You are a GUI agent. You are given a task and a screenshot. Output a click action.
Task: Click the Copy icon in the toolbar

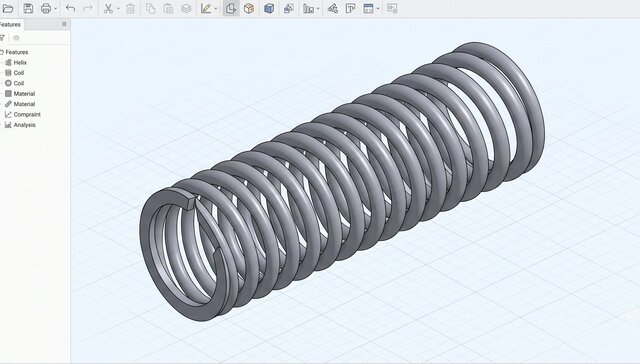[151, 9]
